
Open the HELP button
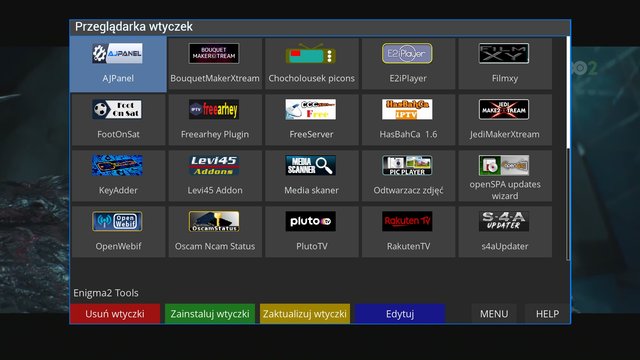click(547, 313)
